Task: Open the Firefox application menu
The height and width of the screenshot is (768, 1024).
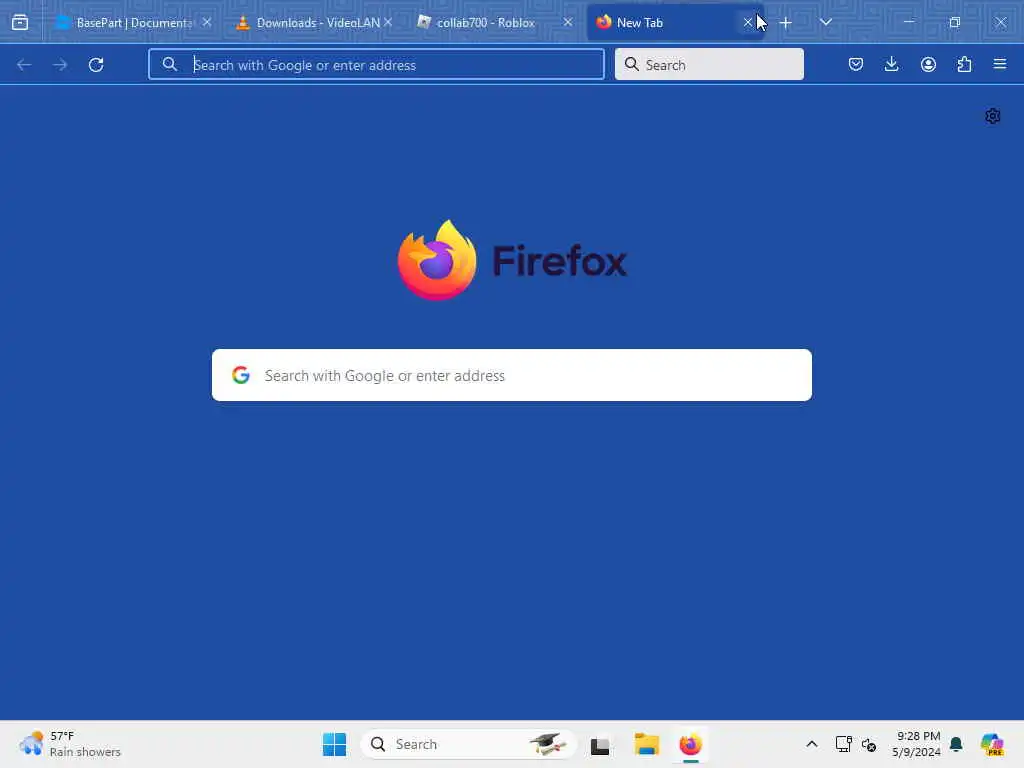Action: [x=1000, y=64]
